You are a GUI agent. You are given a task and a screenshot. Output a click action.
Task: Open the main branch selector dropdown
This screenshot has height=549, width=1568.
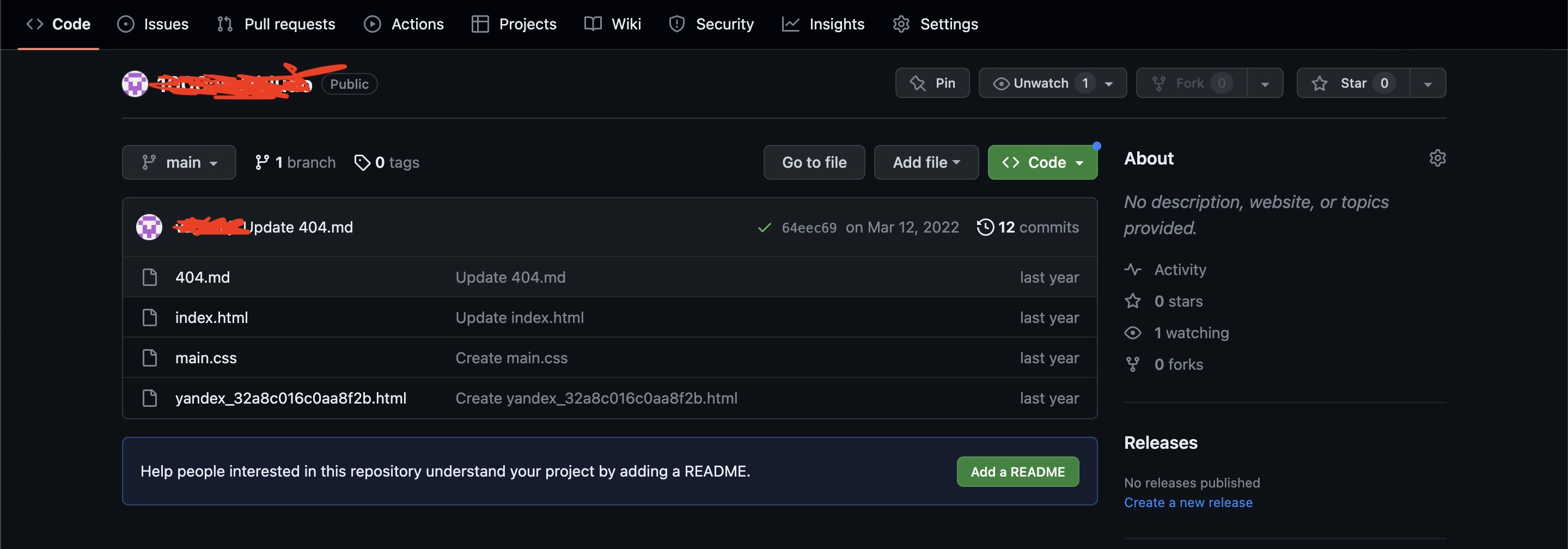coord(179,162)
